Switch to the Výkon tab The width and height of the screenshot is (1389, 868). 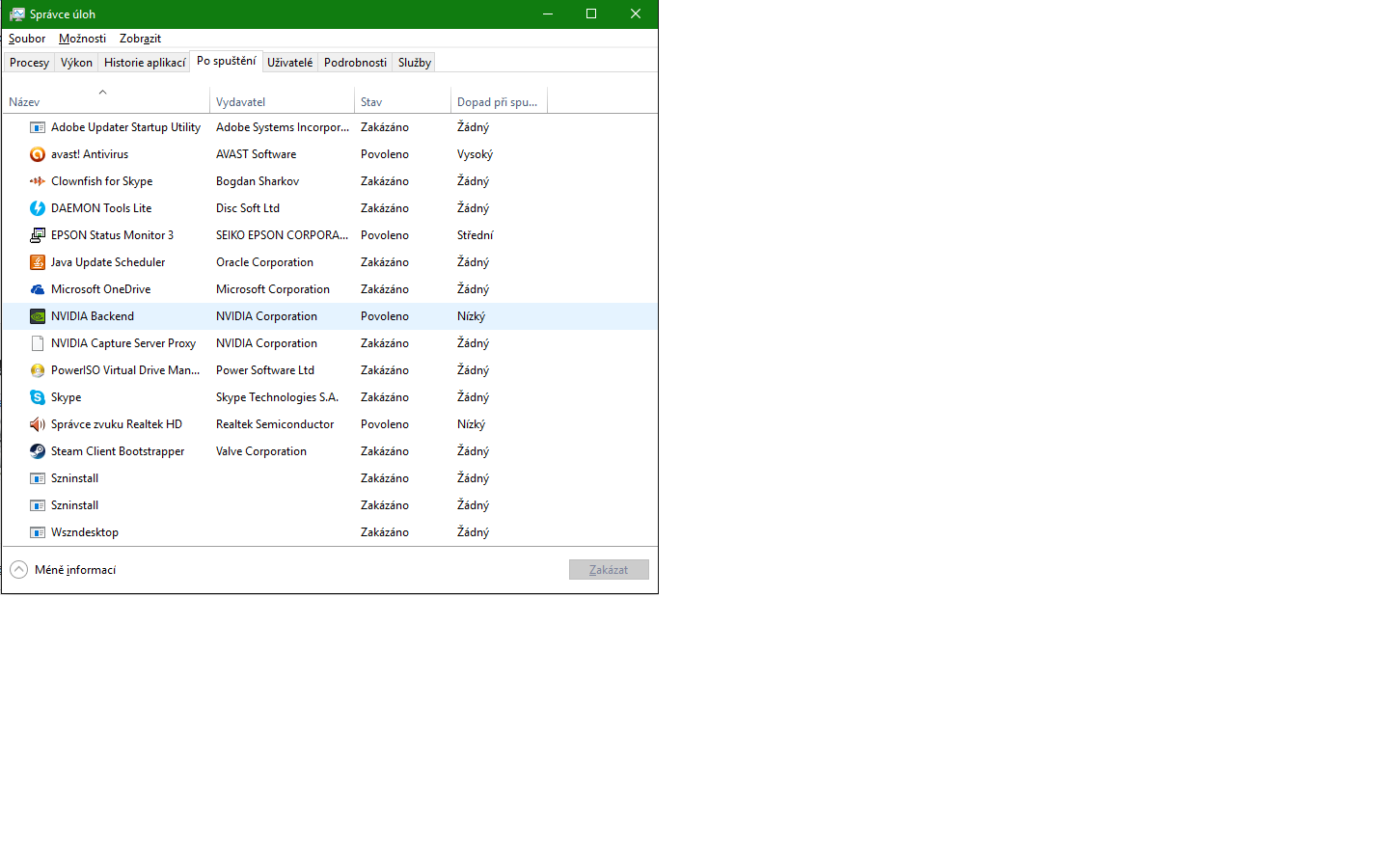click(76, 63)
